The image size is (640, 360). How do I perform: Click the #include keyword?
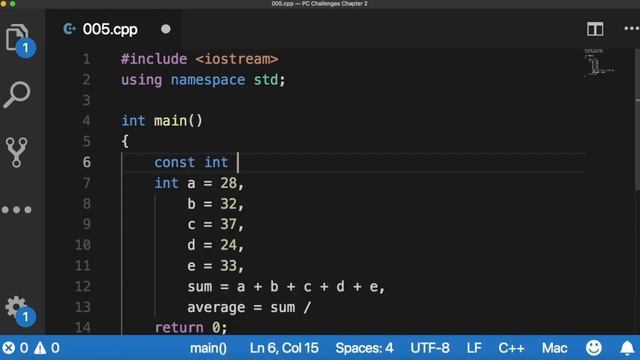pos(154,59)
